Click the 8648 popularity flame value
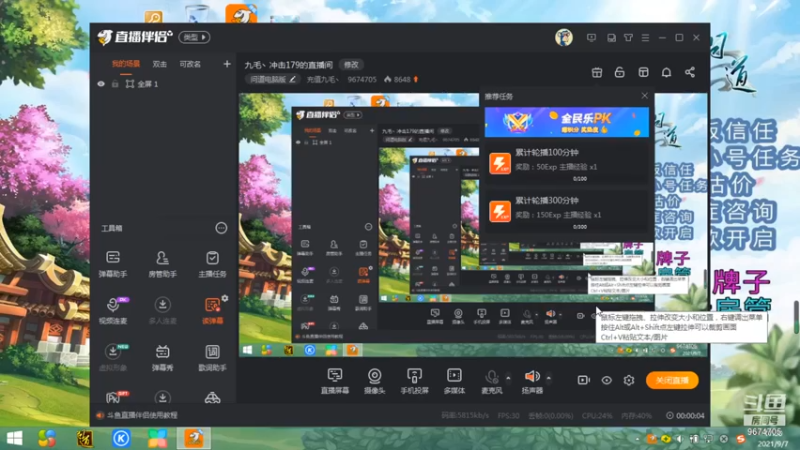The image size is (800, 450). [x=402, y=80]
